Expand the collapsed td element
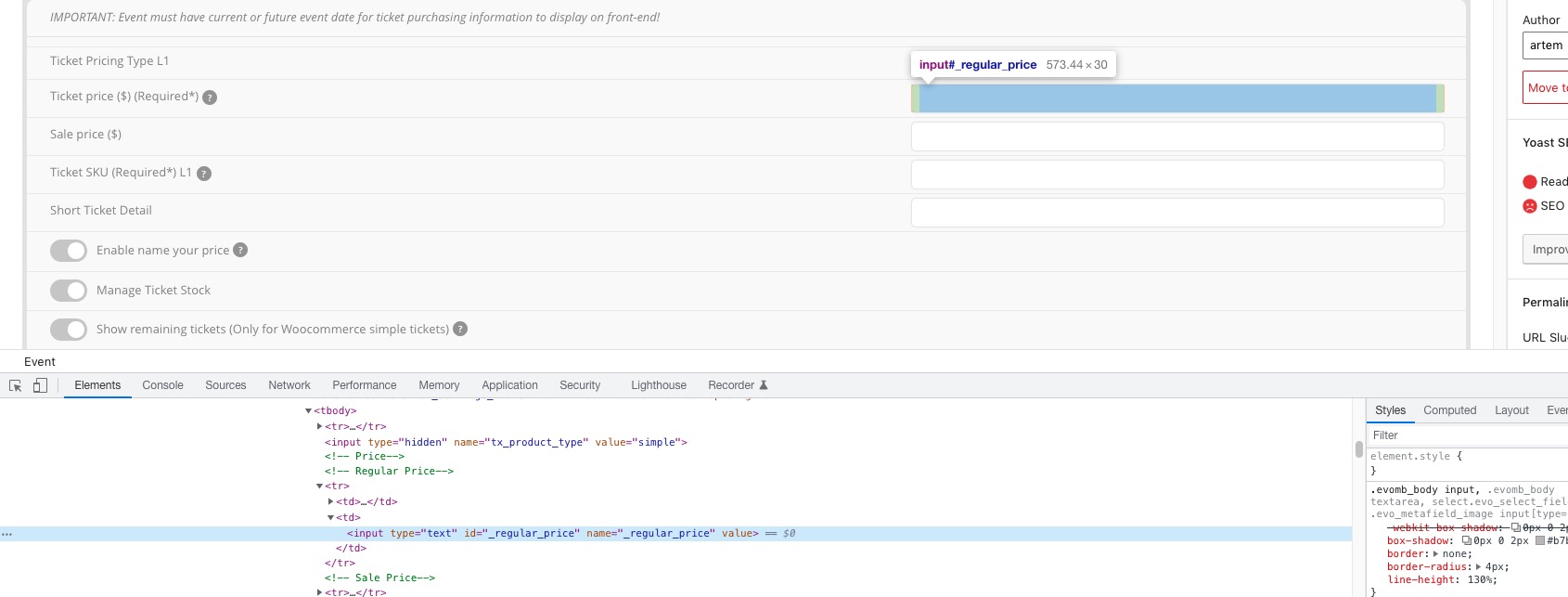 (x=330, y=501)
